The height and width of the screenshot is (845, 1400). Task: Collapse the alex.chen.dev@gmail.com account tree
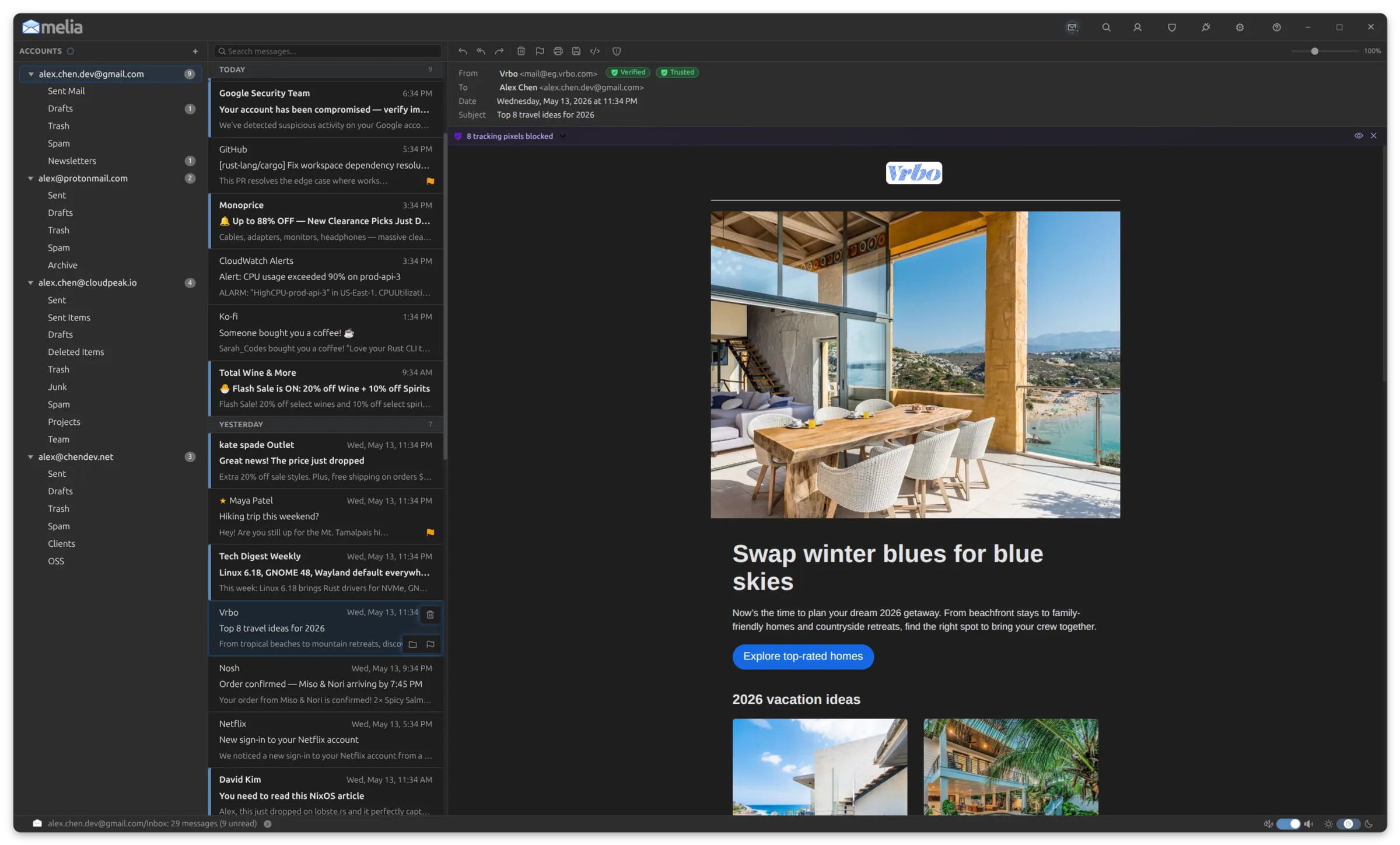31,74
